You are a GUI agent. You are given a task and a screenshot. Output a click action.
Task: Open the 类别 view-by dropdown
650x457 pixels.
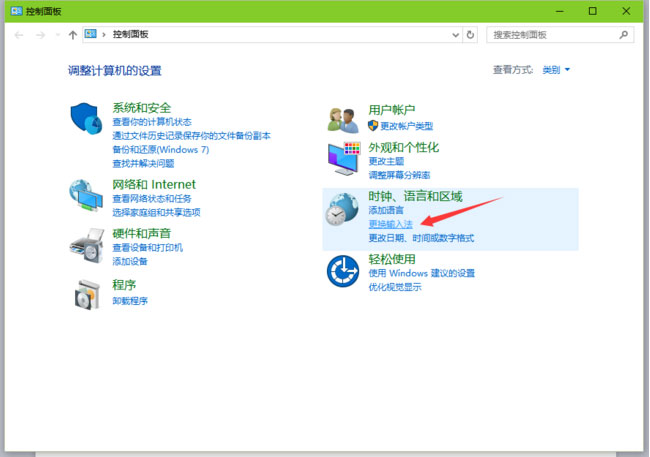(x=556, y=70)
